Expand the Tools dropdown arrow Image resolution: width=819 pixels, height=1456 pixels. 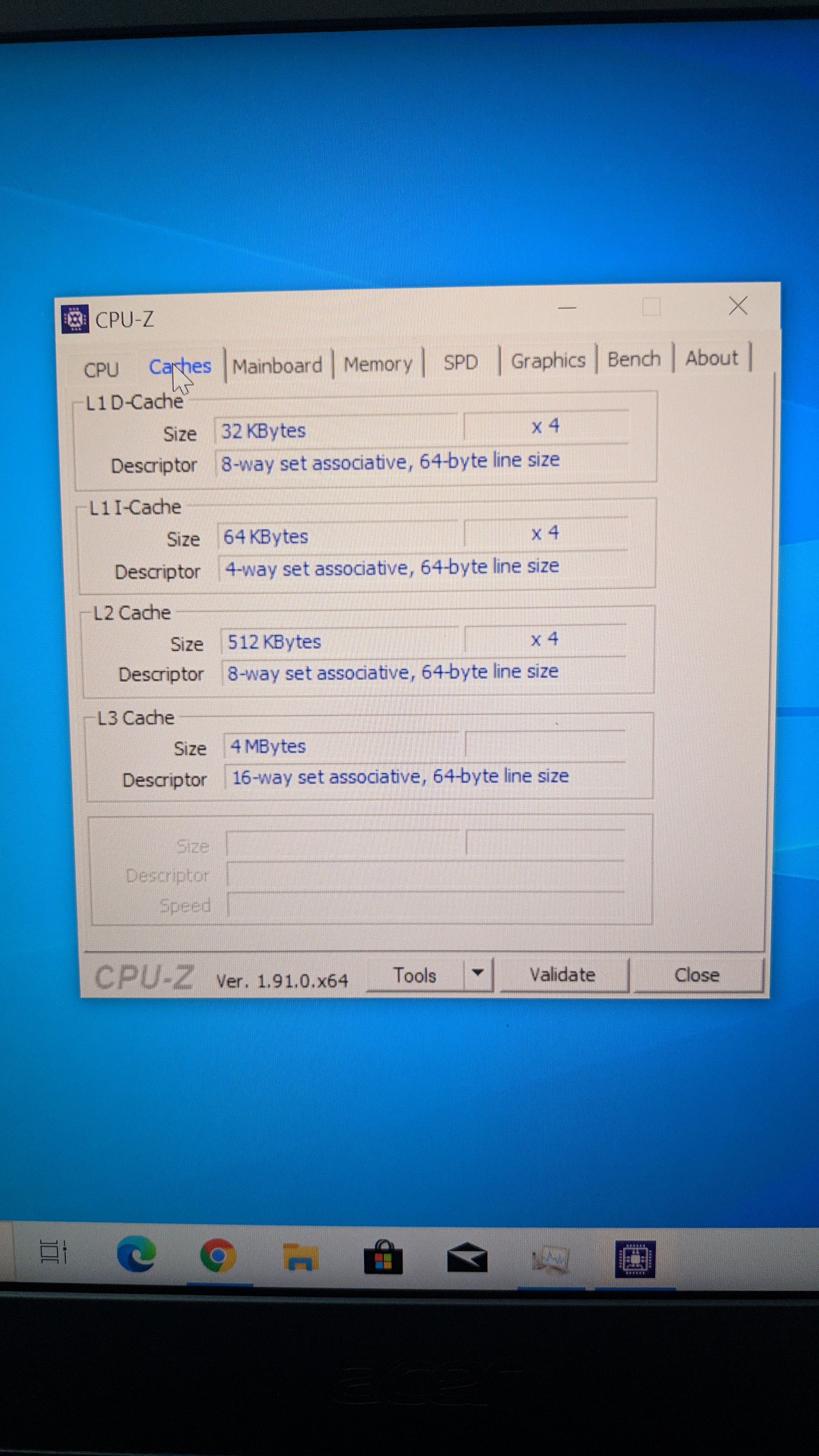pos(478,973)
